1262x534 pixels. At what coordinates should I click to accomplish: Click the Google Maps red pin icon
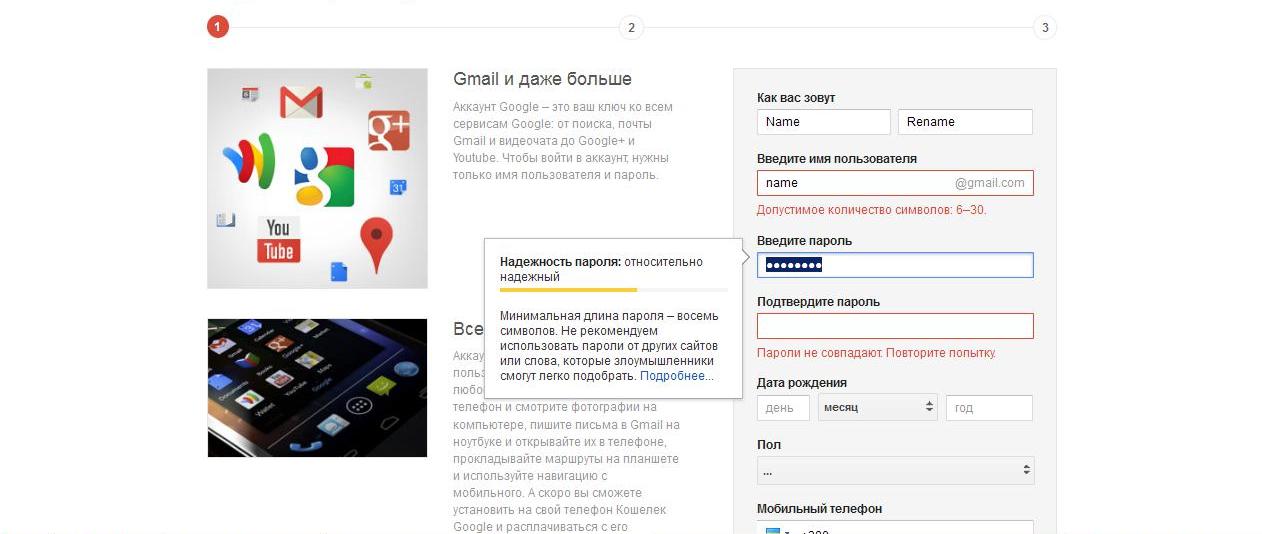(x=376, y=244)
